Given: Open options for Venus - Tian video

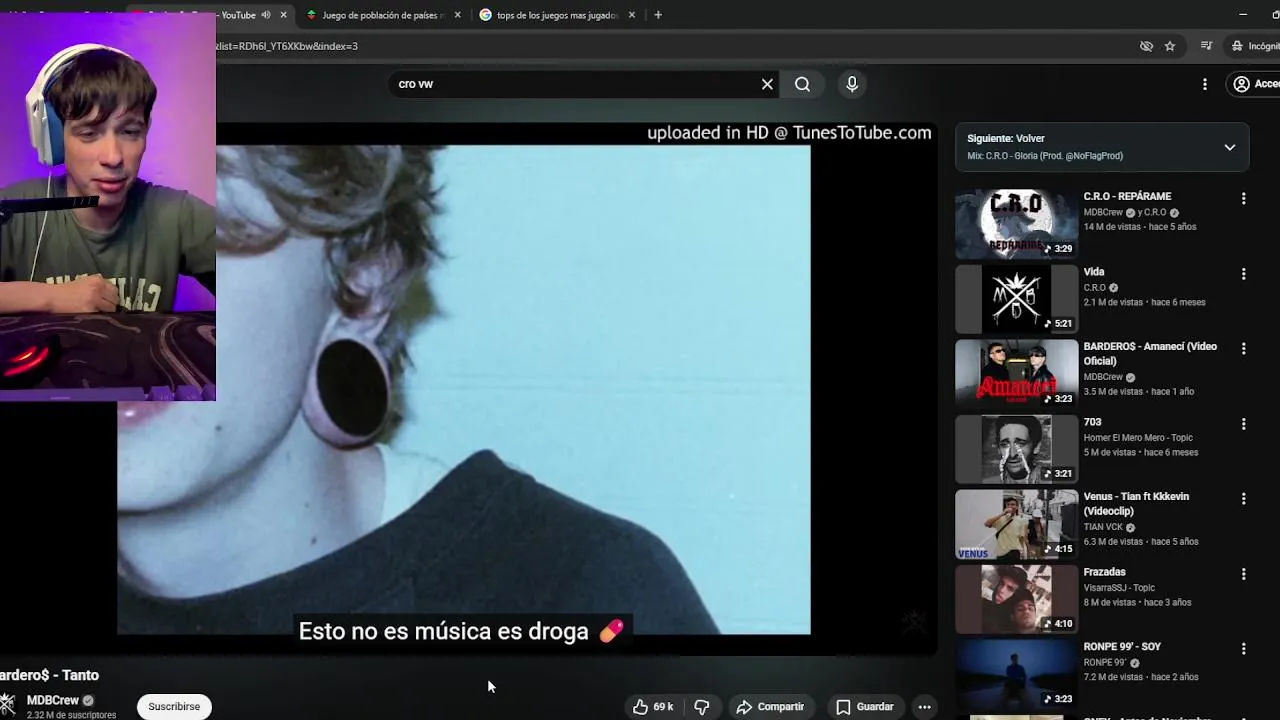Looking at the screenshot, I should click(x=1243, y=498).
